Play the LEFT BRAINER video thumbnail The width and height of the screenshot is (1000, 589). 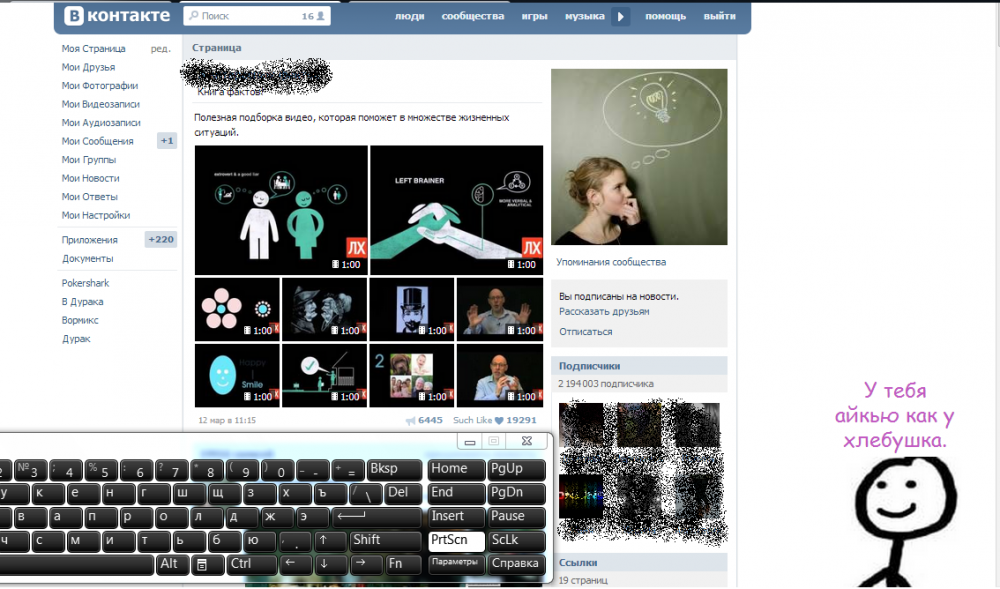click(x=457, y=210)
